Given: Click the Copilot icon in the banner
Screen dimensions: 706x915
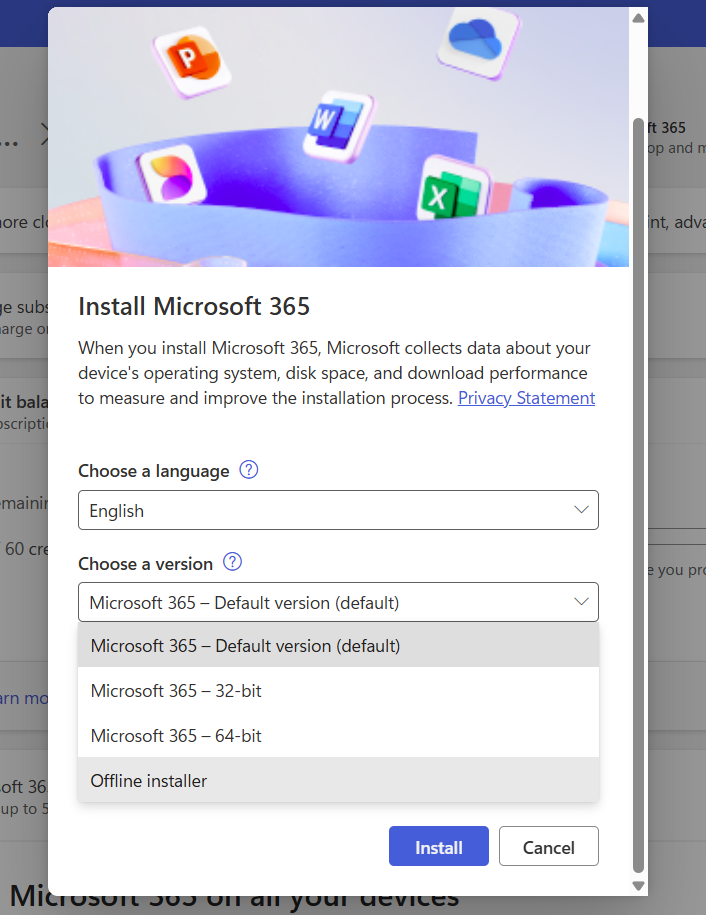Looking at the screenshot, I should coord(171,173).
